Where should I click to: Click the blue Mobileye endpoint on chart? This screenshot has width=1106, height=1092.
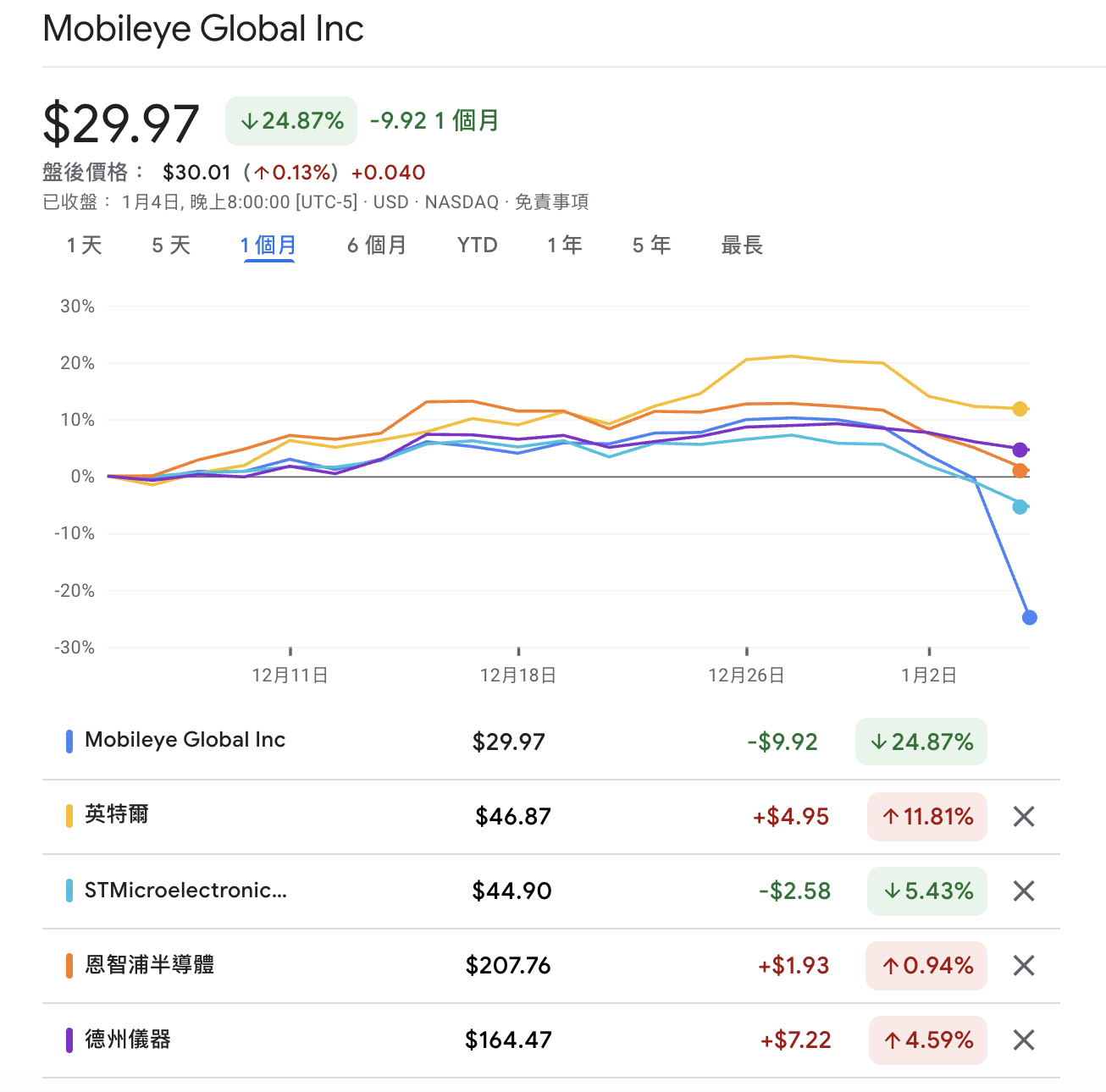(1030, 618)
